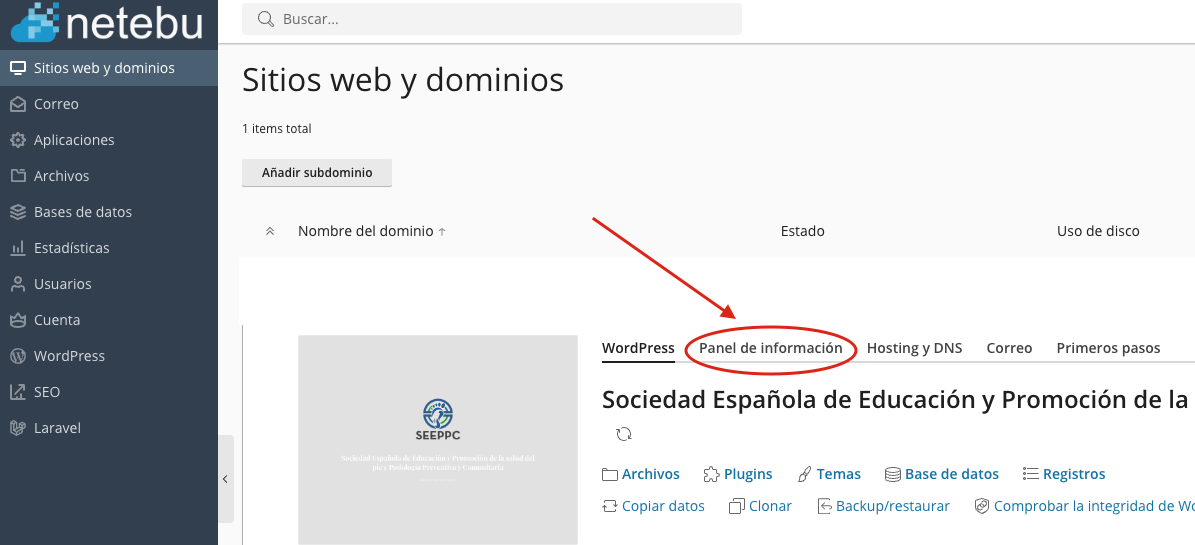The height and width of the screenshot is (545, 1195).
Task: Open WordPress text in the sidebar
Action: tap(69, 356)
